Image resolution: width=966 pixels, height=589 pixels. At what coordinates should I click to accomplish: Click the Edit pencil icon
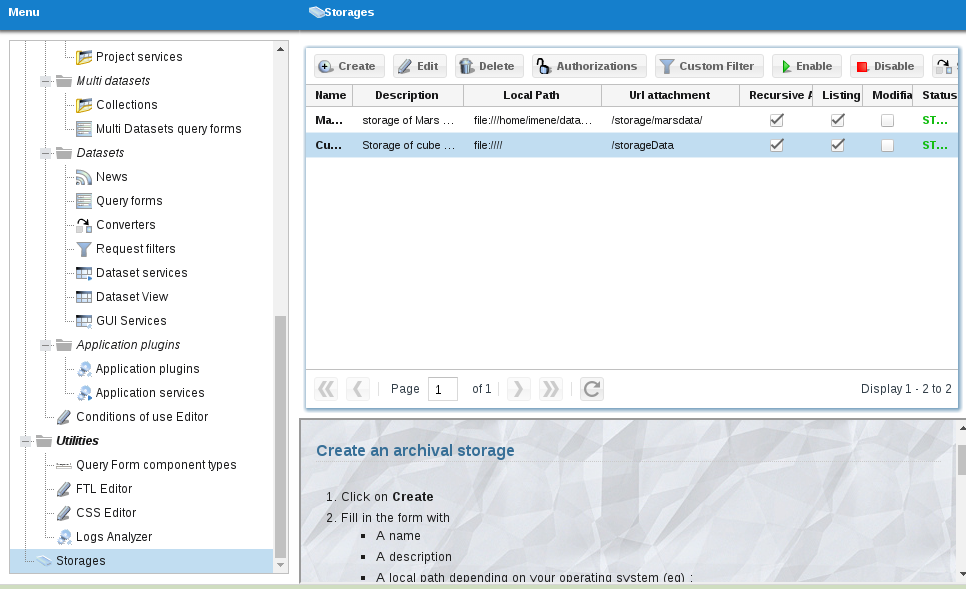[x=405, y=67]
